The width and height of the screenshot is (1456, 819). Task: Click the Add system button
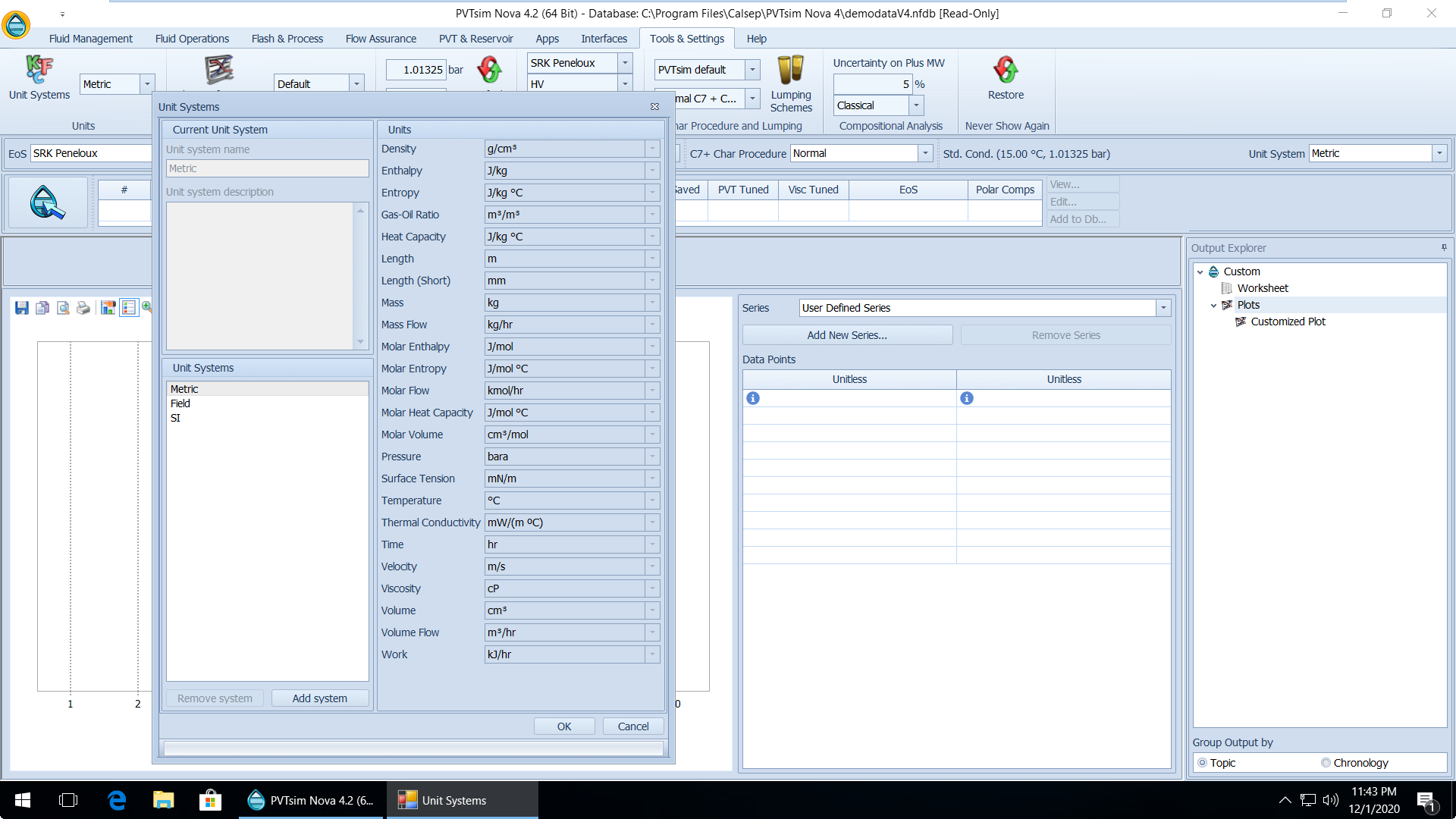tap(320, 698)
